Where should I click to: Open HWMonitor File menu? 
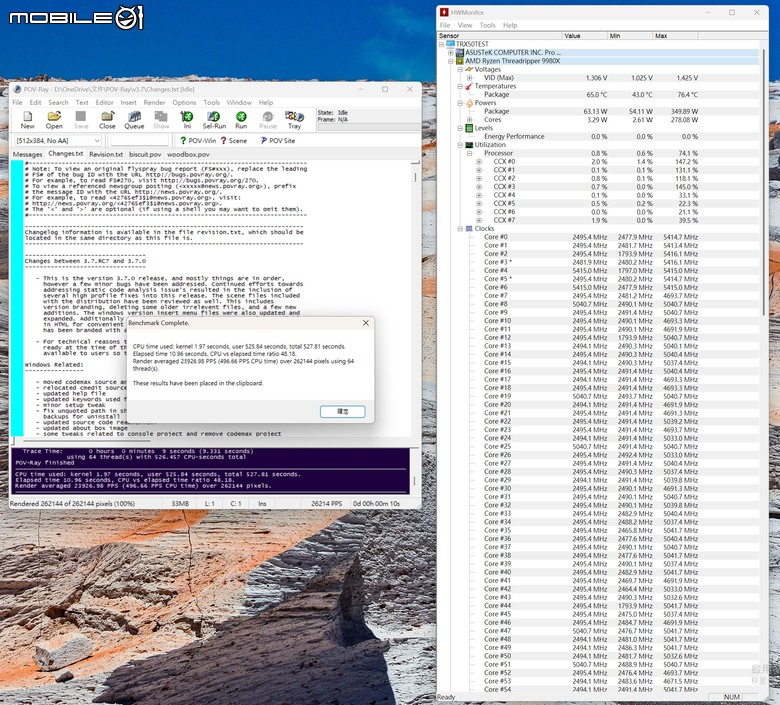tap(445, 25)
